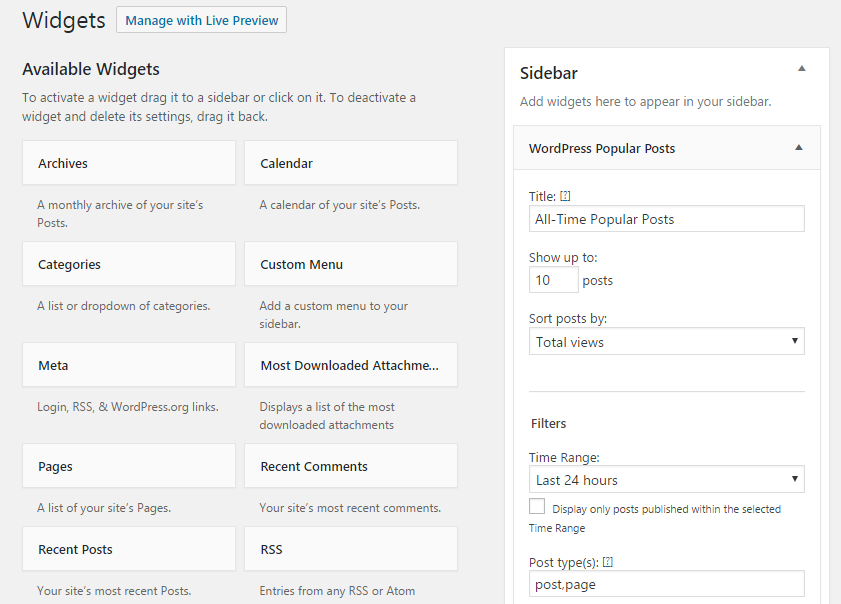The width and height of the screenshot is (841, 604).
Task: Click 'Add widgets here to appear' description
Action: tap(645, 101)
